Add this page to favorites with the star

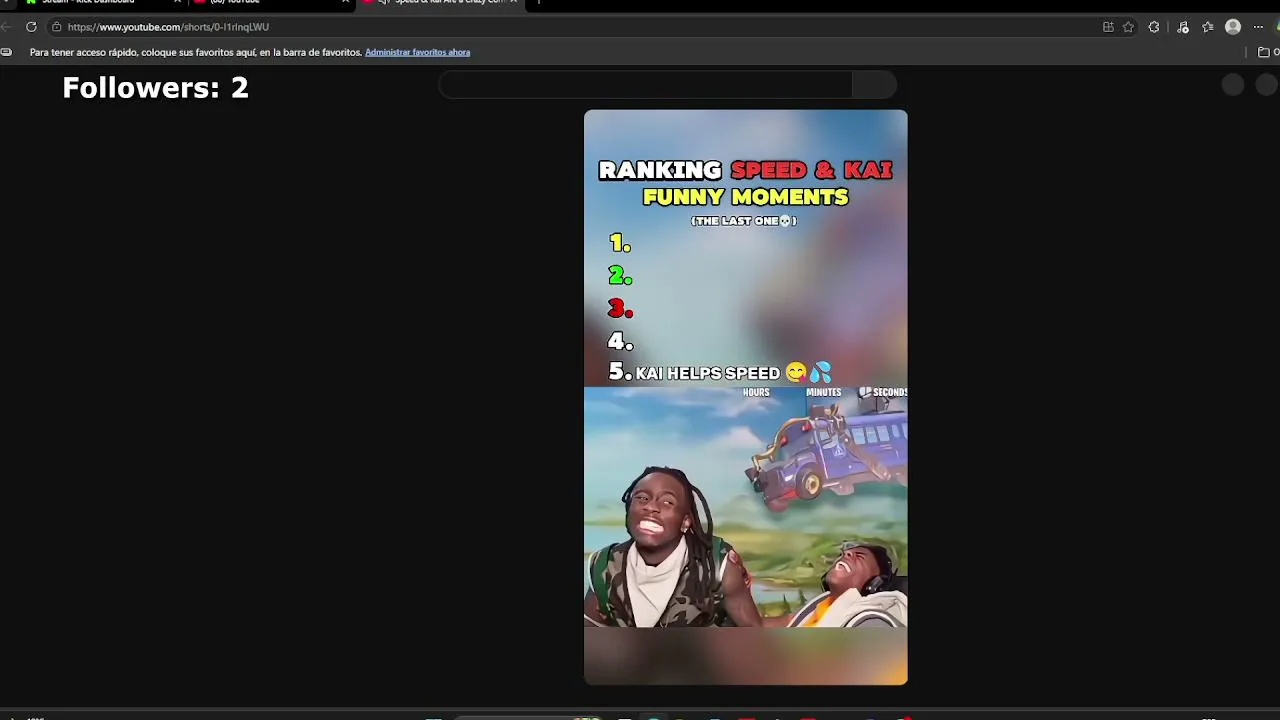point(1129,27)
